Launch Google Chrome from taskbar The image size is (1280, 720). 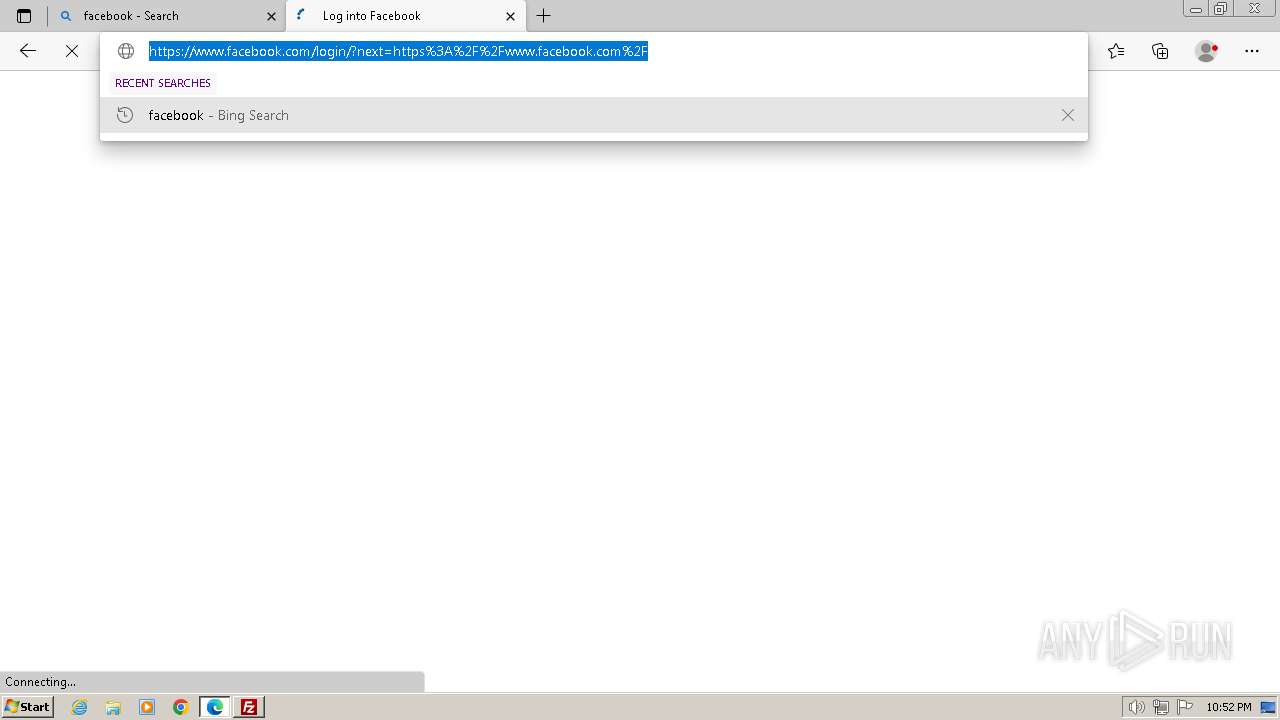(181, 707)
